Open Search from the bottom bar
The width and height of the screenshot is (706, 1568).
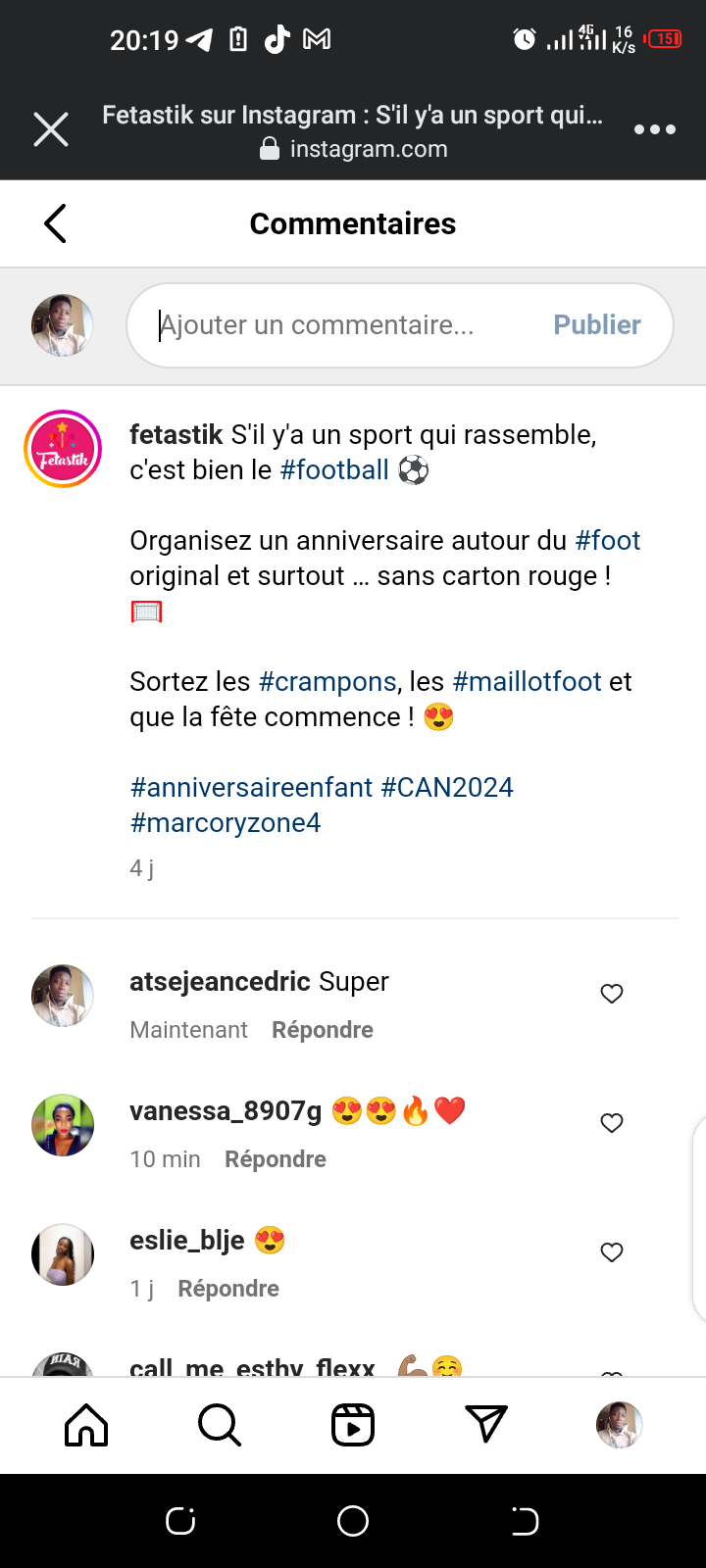coord(219,1425)
